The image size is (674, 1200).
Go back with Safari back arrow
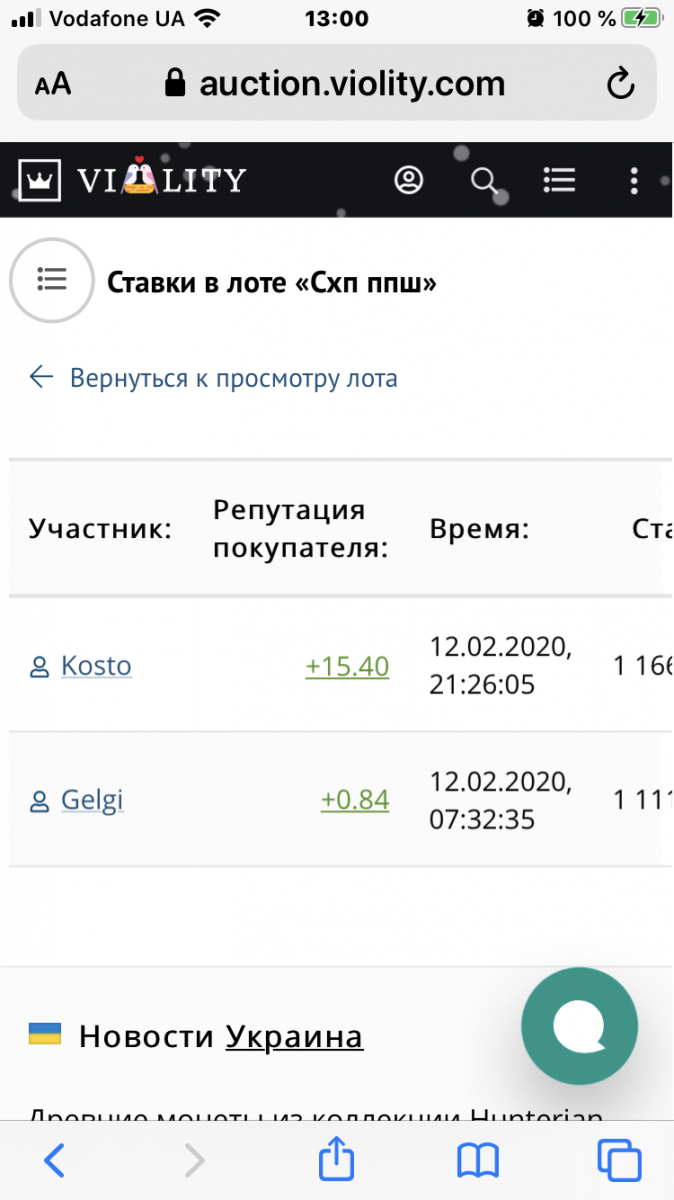coord(55,1160)
